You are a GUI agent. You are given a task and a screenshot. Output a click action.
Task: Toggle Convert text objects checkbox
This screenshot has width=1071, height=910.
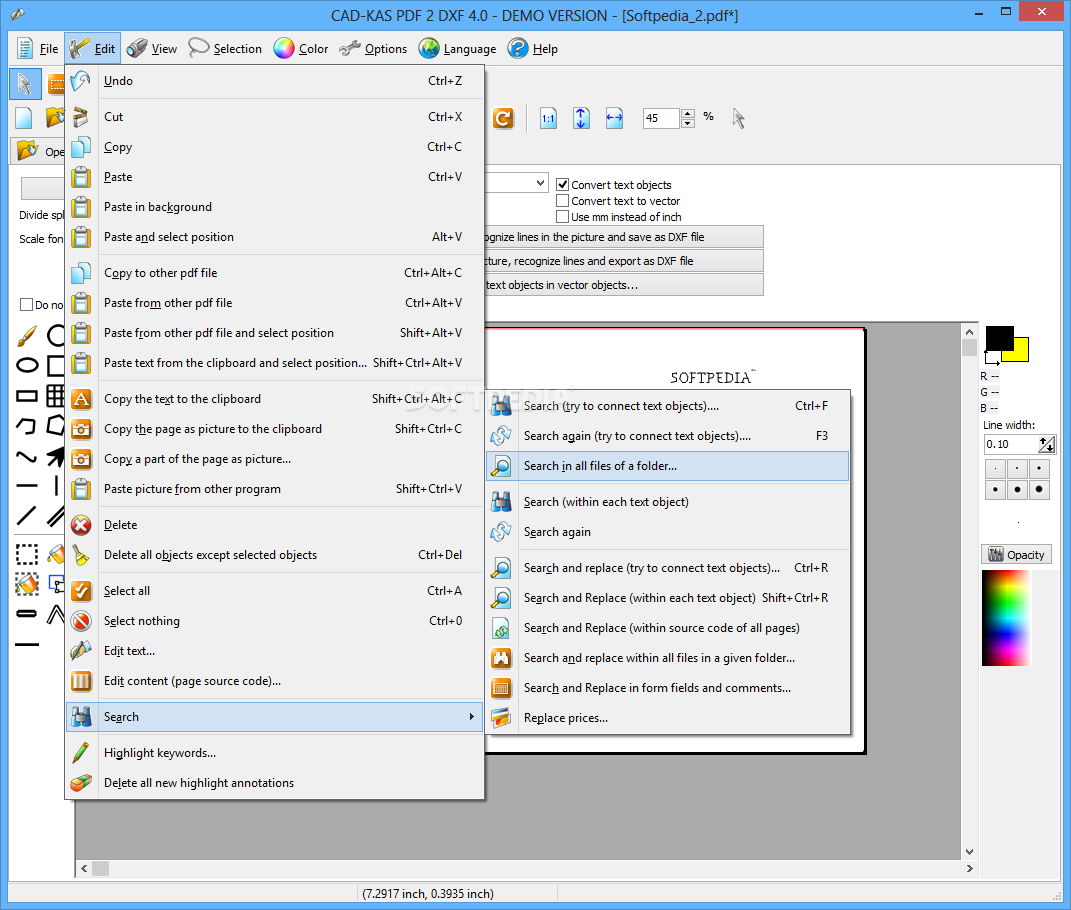[x=563, y=184]
